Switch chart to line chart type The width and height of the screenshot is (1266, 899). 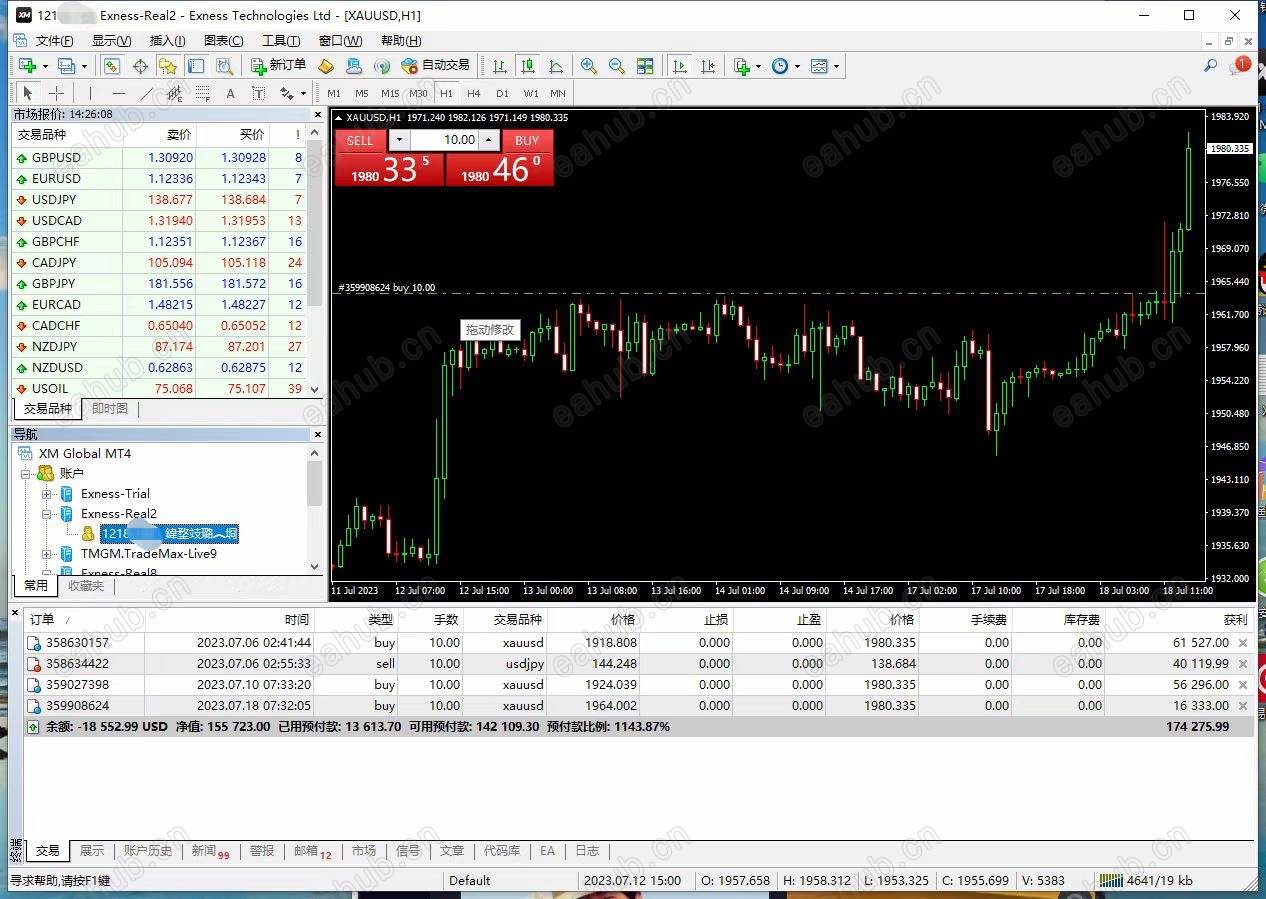click(556, 66)
